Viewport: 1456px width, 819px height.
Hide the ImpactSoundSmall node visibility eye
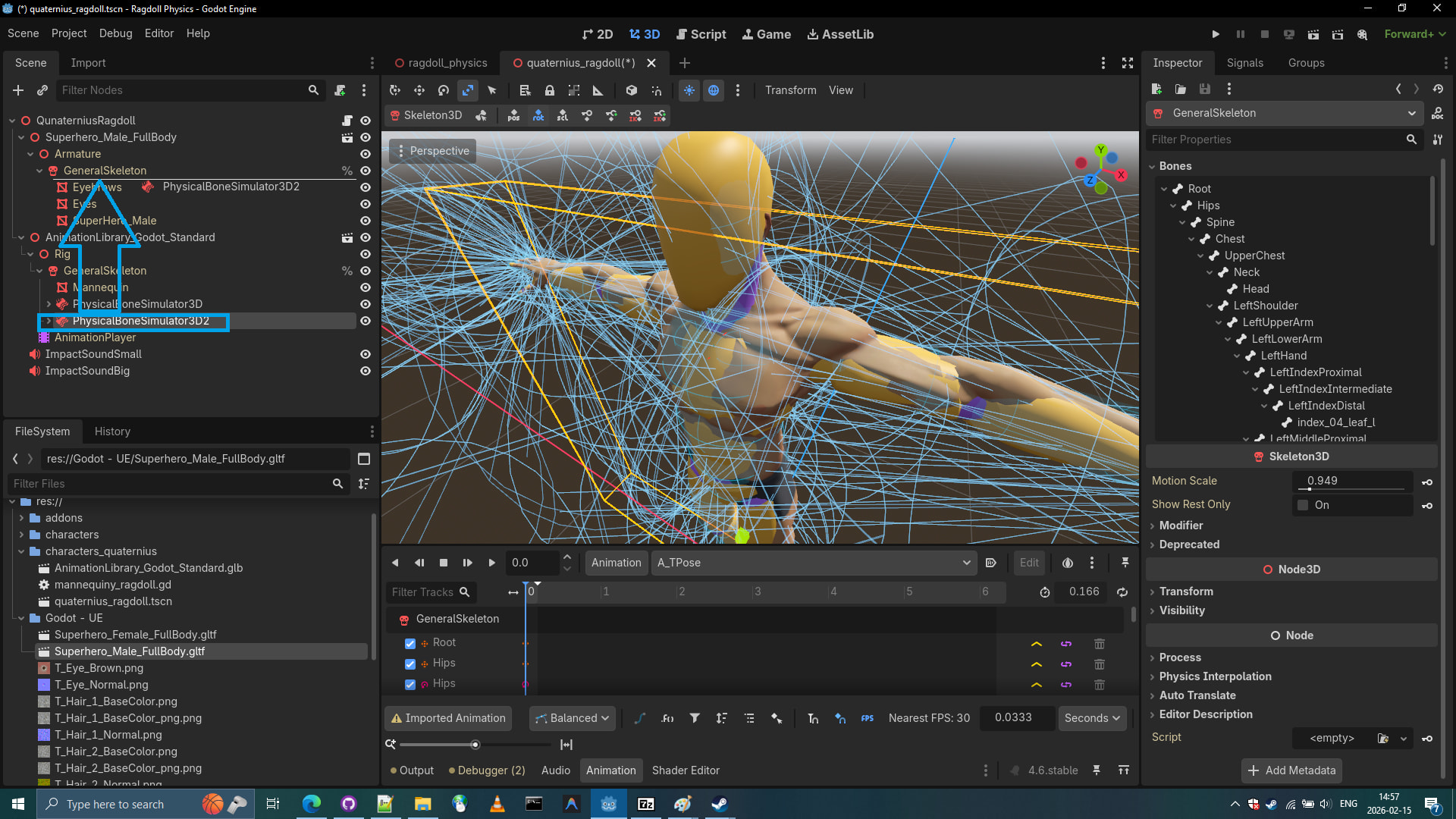tap(366, 354)
